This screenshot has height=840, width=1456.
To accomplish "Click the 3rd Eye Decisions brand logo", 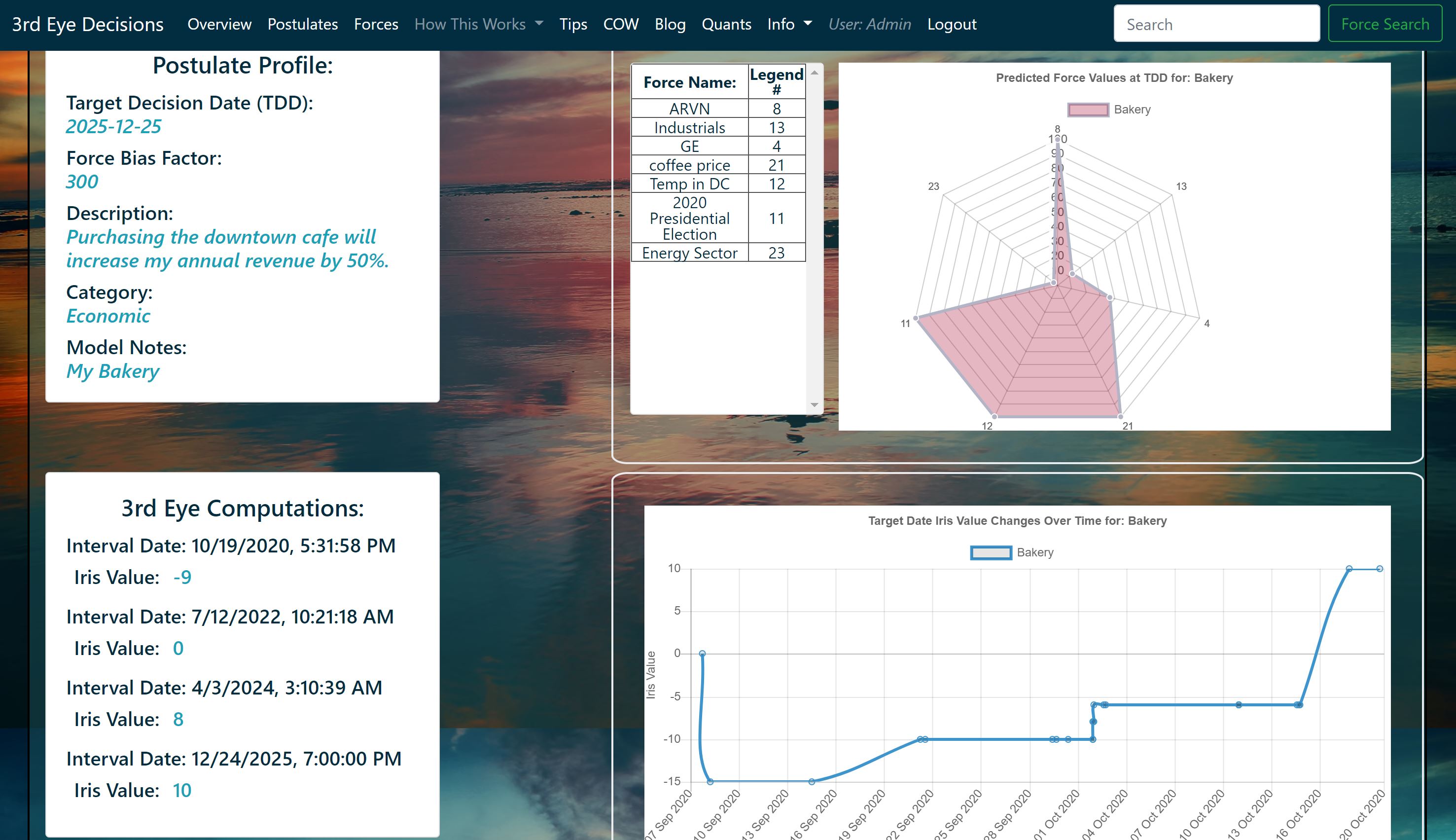I will (x=88, y=24).
